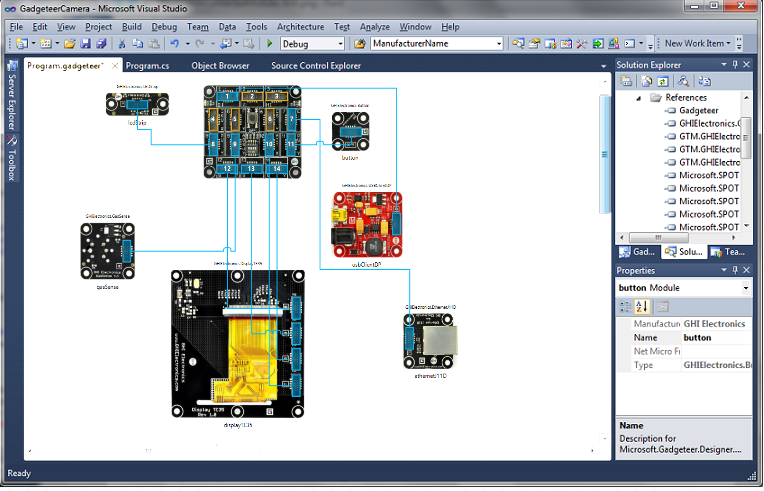Click the Refresh icon in Solution Explorer

[x=663, y=81]
